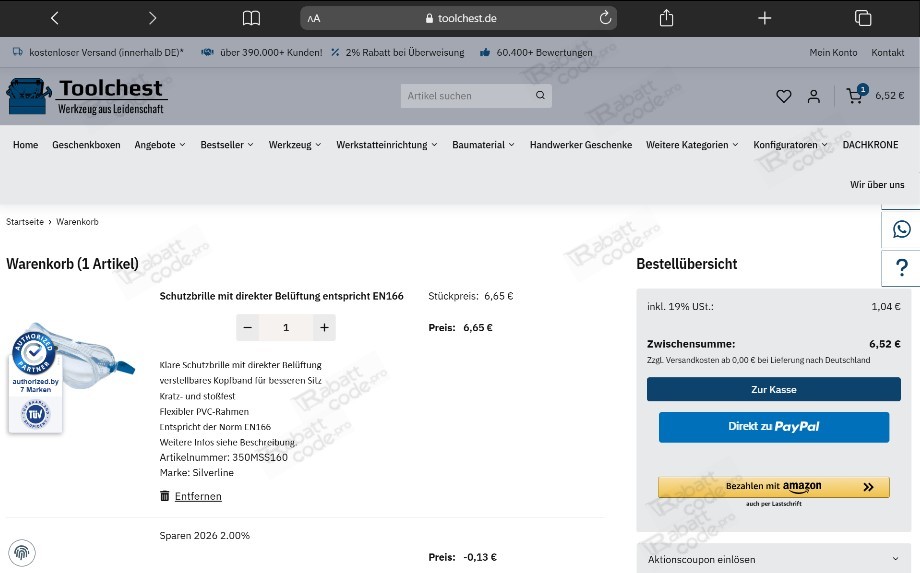Increase quantity with plus button
Image resolution: width=920 pixels, height=573 pixels.
[324, 327]
